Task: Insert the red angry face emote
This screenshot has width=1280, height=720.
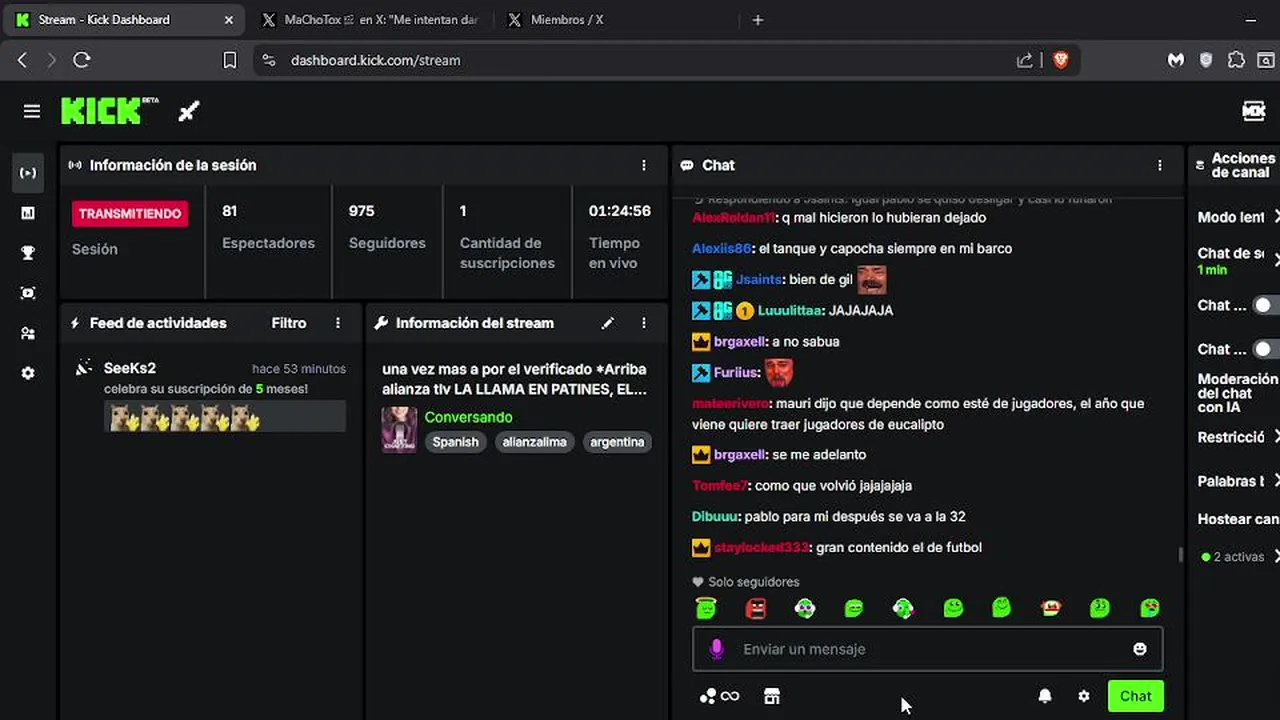Action: pos(755,607)
